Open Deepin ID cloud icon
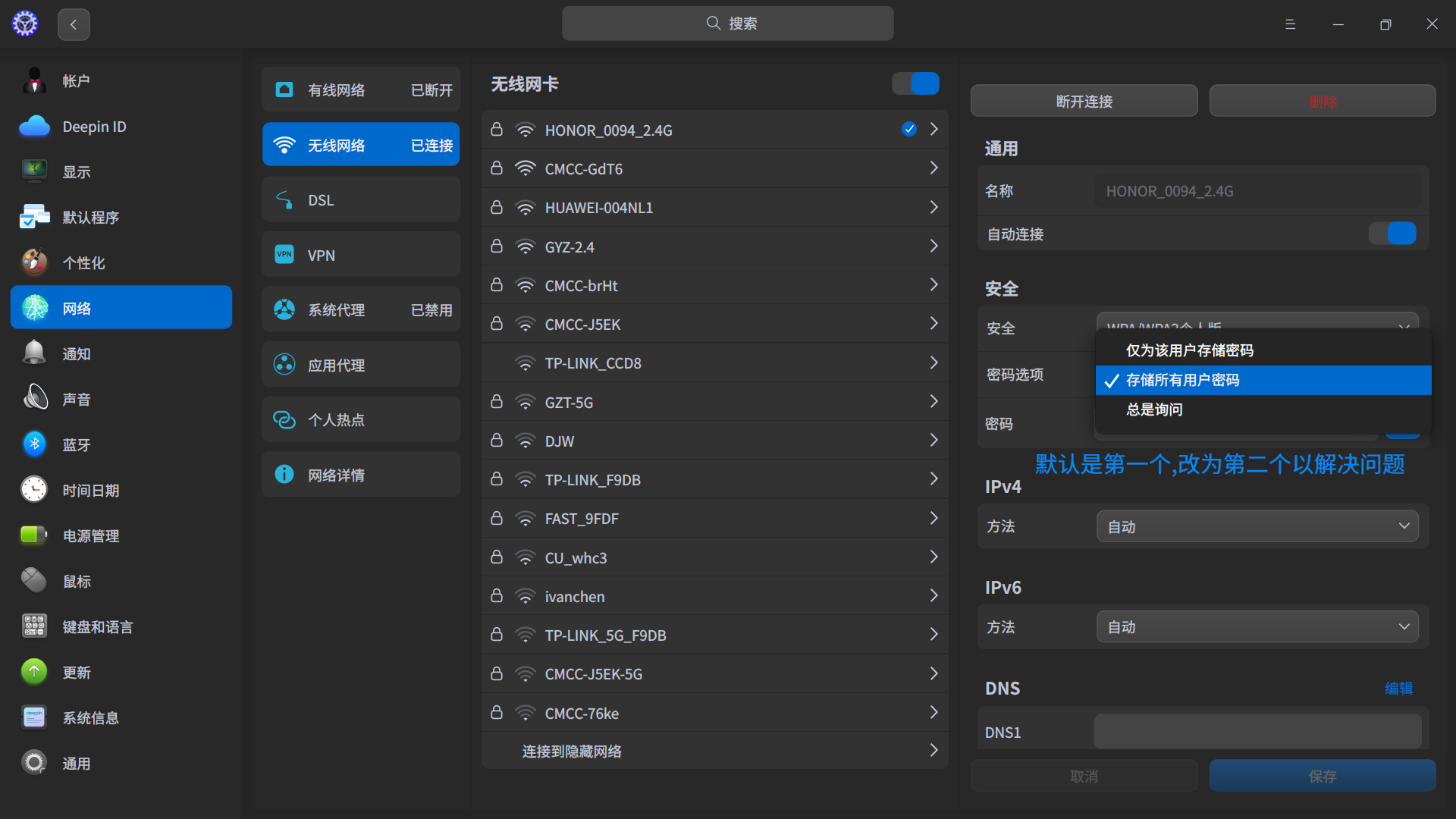 (x=34, y=127)
